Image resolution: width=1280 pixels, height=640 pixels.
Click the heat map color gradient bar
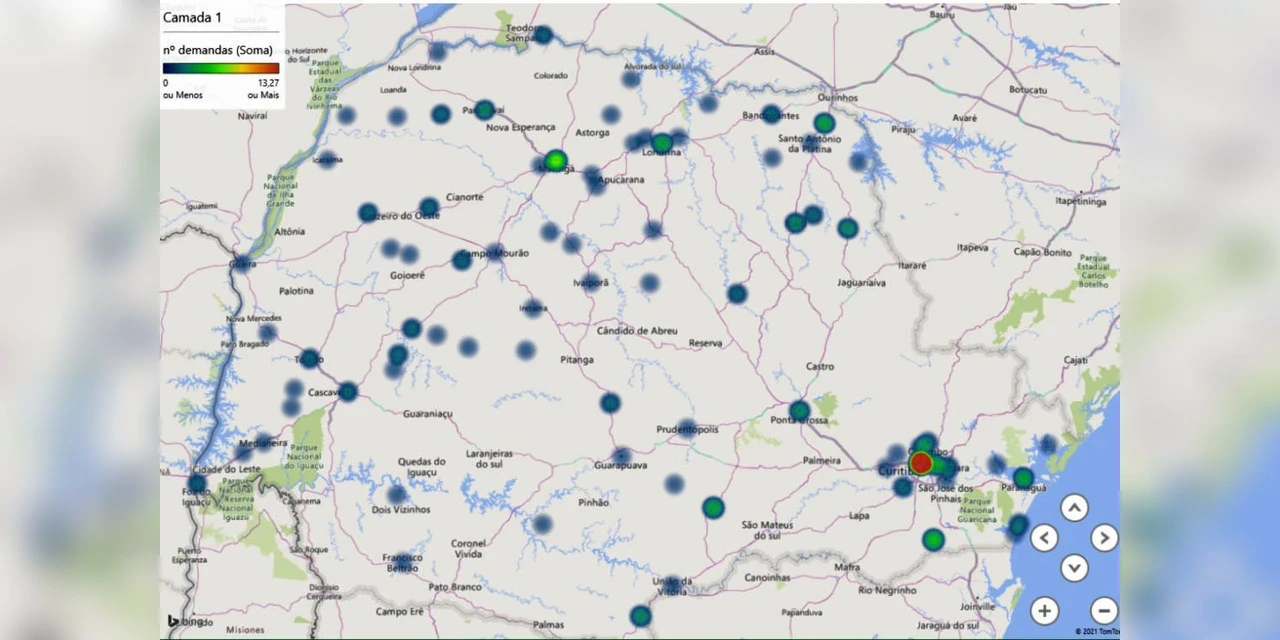(x=221, y=69)
